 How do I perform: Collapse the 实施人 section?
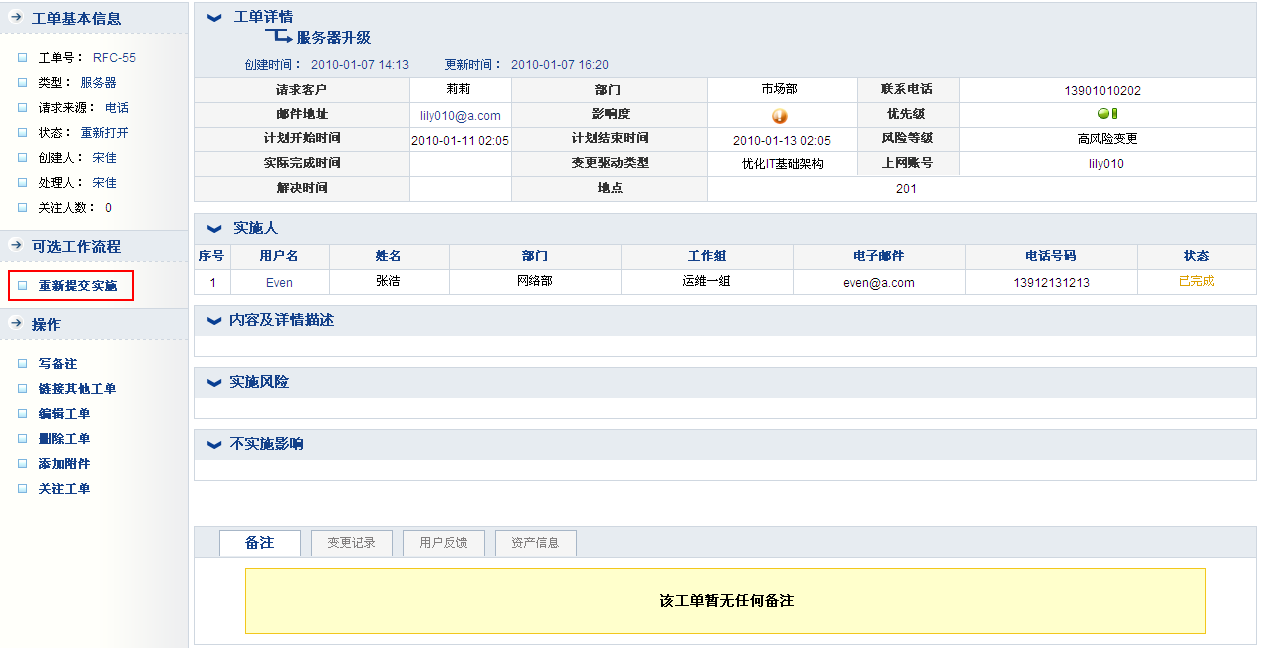click(214, 229)
